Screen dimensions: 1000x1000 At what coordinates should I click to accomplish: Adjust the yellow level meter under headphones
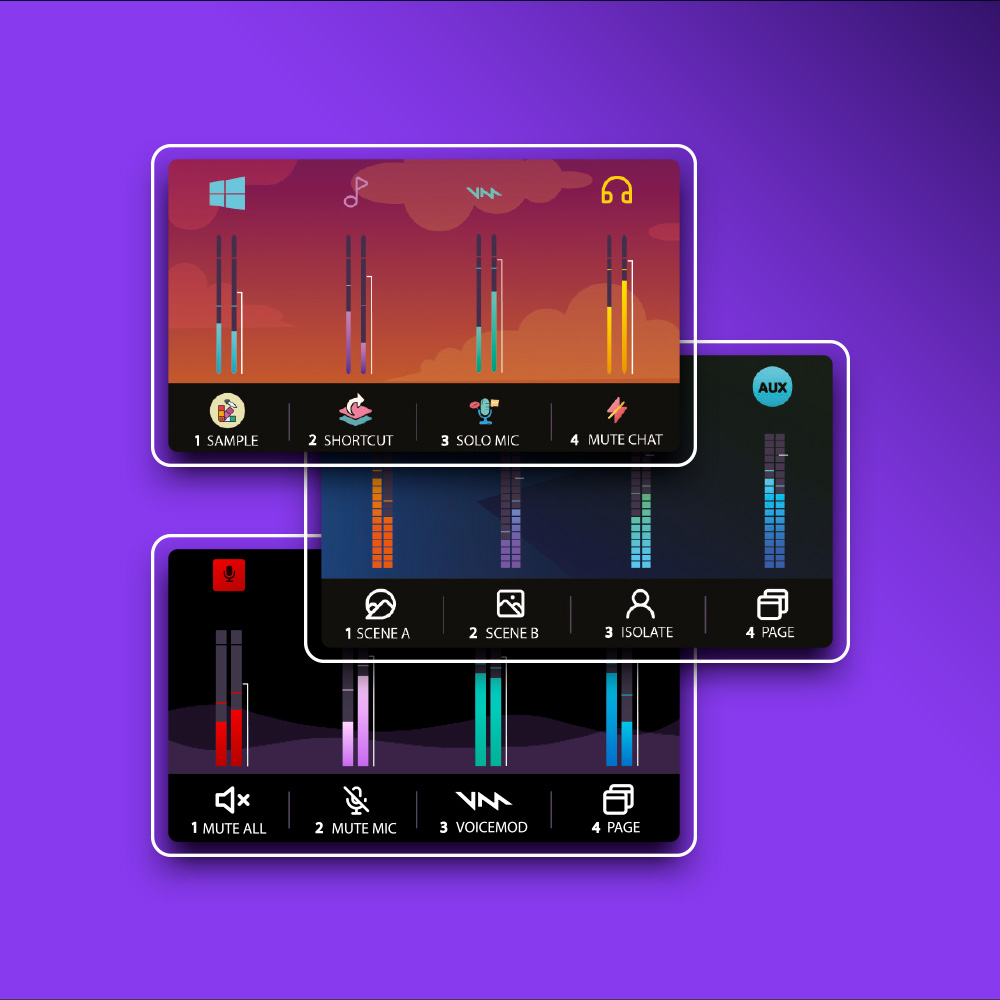[x=619, y=304]
